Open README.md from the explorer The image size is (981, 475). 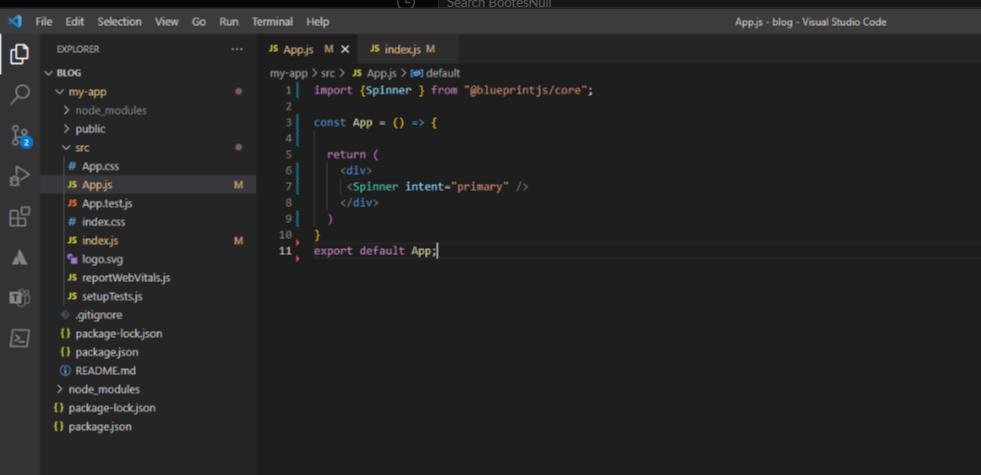(x=105, y=371)
